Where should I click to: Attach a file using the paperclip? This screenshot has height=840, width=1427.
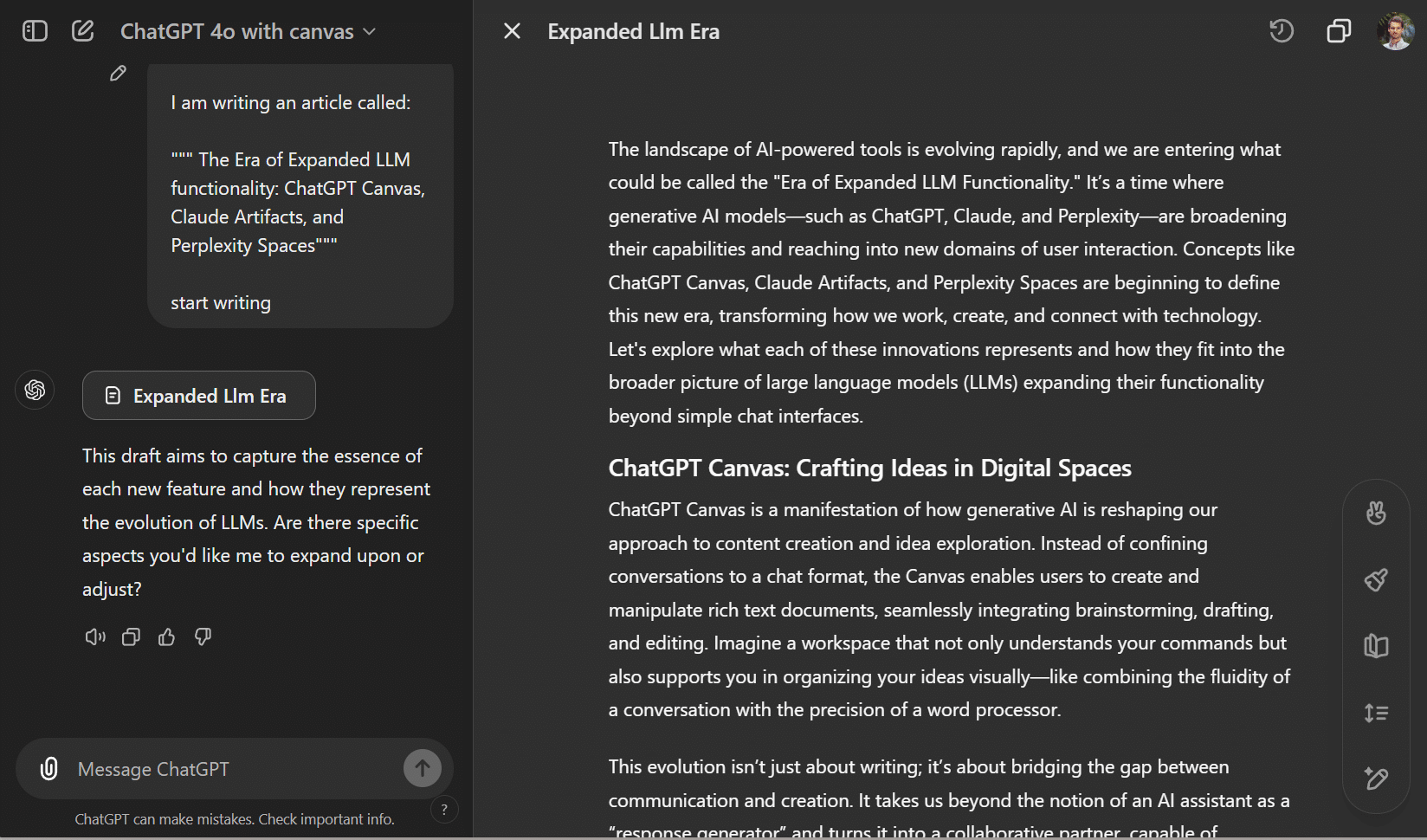(48, 768)
